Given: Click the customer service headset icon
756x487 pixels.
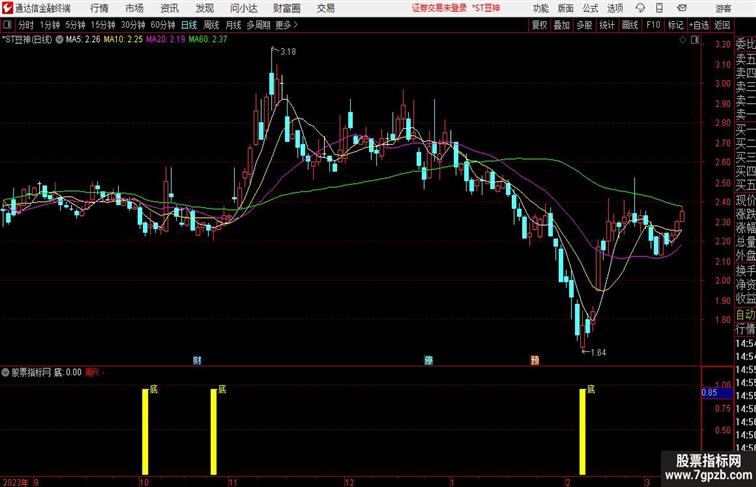Looking at the screenshot, I should pos(640,8).
